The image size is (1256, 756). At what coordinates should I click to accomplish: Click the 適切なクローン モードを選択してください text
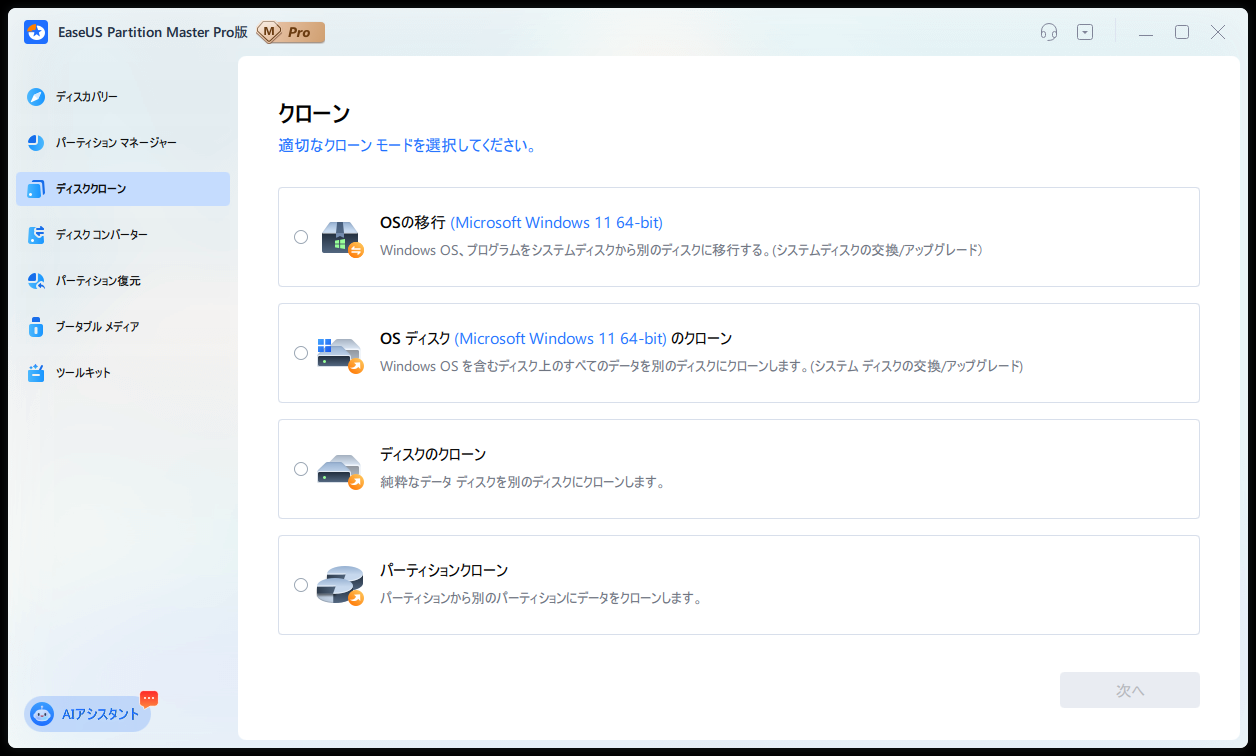407,146
